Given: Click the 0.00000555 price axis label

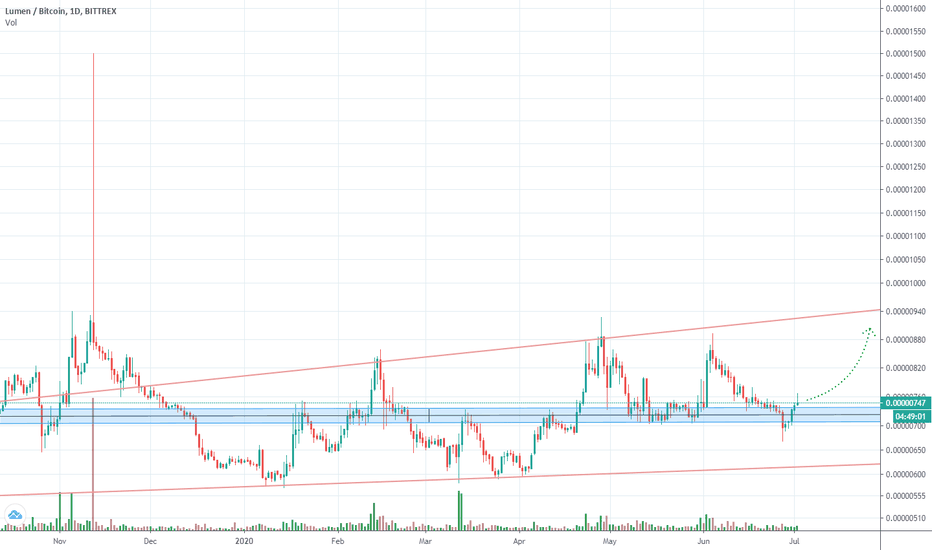Looking at the screenshot, I should (905, 496).
